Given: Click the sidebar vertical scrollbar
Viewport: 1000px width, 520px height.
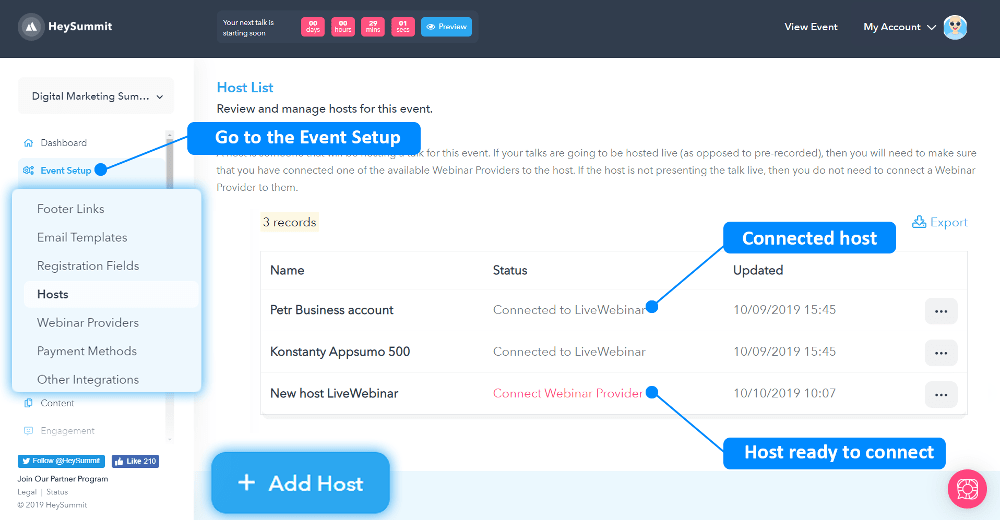Looking at the screenshot, I should [x=170, y=284].
